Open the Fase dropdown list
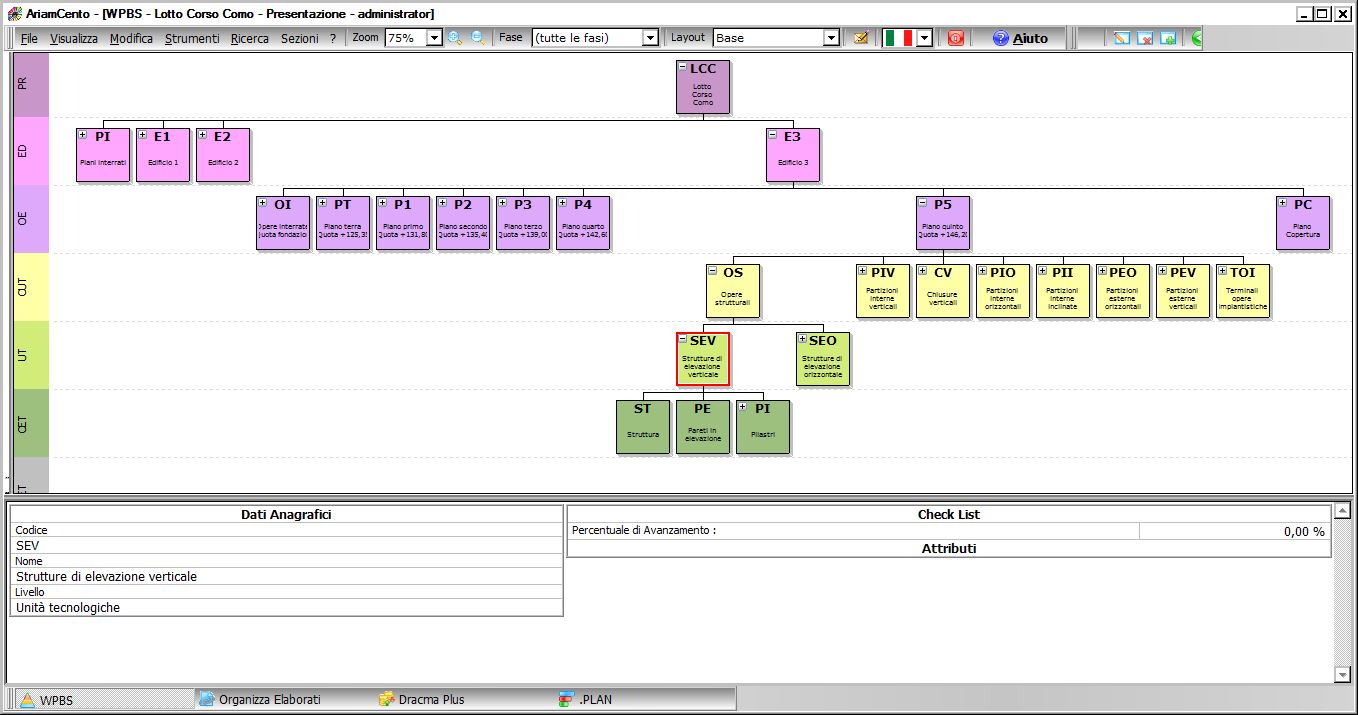The width and height of the screenshot is (1358, 715). click(650, 38)
